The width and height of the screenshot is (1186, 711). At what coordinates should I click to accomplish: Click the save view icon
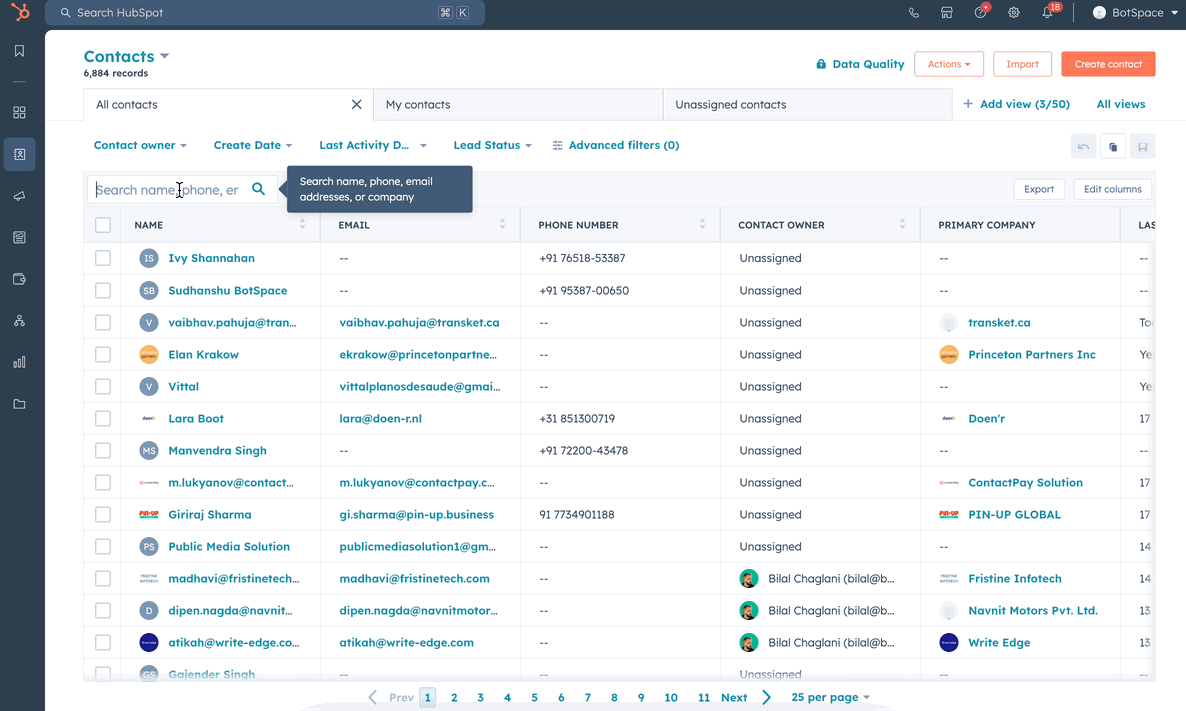tap(1143, 147)
